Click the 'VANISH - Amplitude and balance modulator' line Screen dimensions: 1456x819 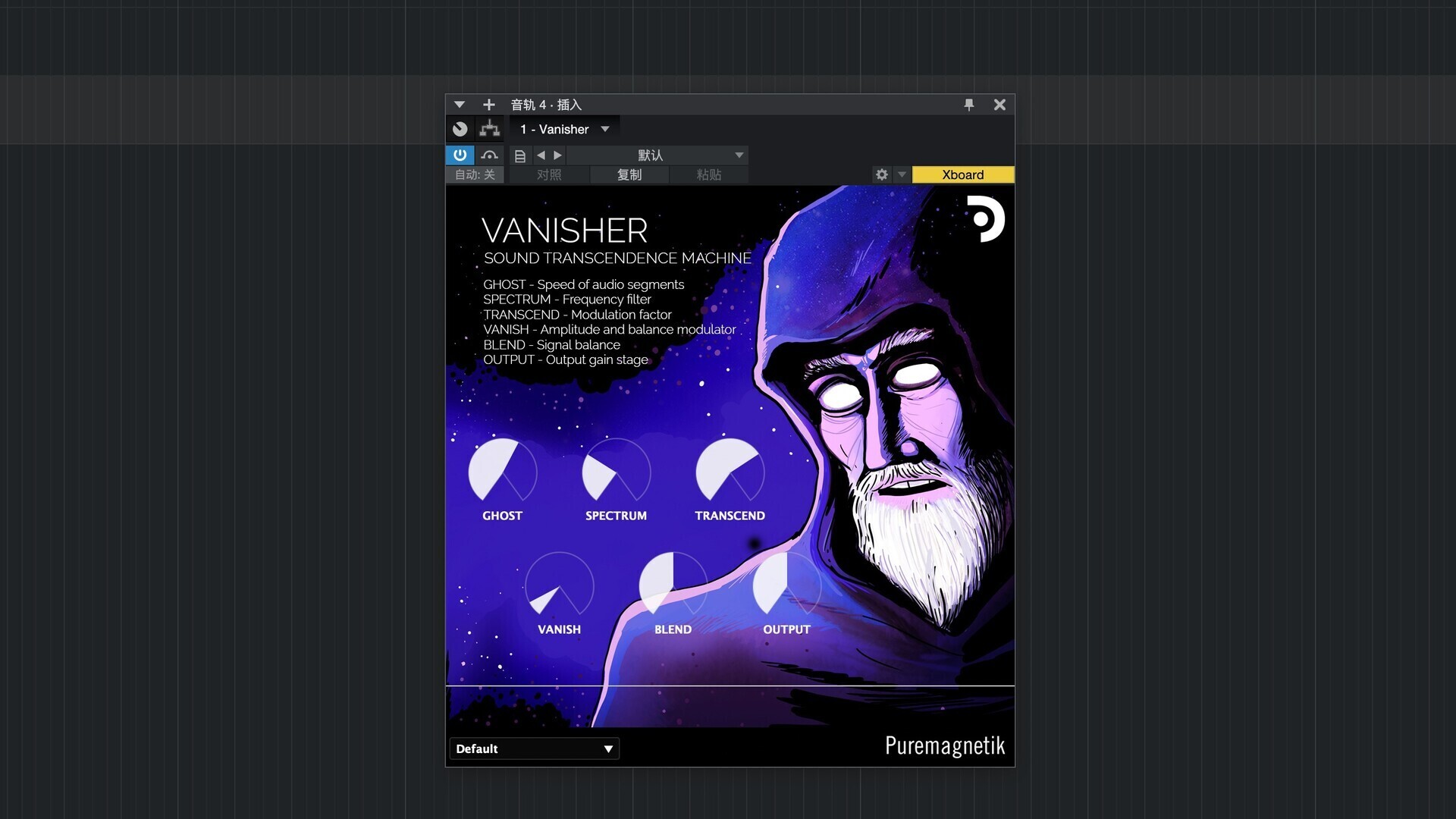[x=610, y=329]
